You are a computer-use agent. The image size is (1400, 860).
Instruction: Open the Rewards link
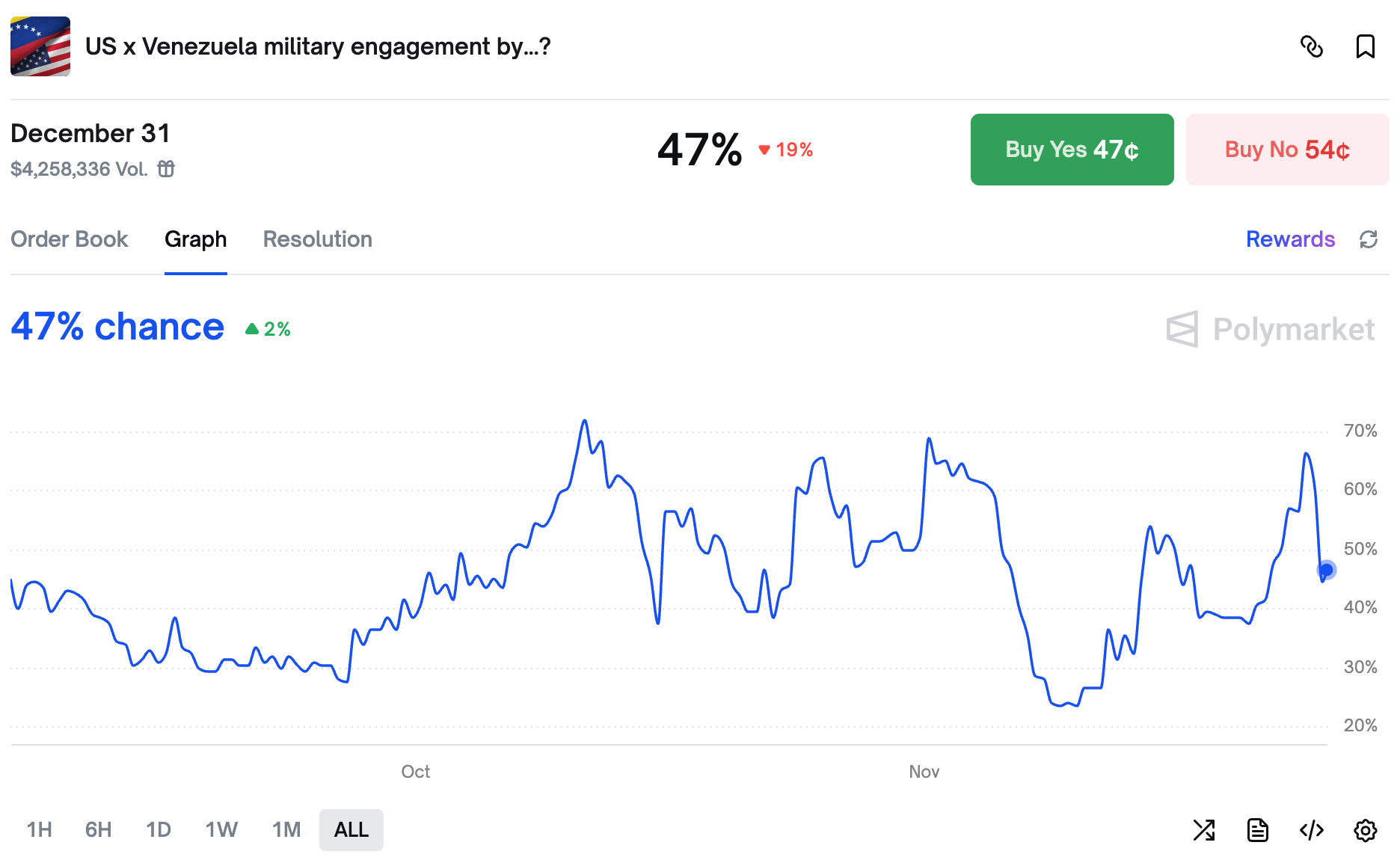pos(1290,239)
